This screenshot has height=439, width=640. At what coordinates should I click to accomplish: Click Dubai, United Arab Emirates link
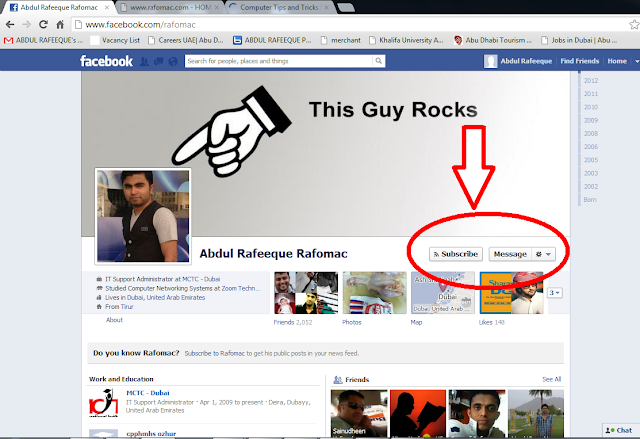[166, 297]
